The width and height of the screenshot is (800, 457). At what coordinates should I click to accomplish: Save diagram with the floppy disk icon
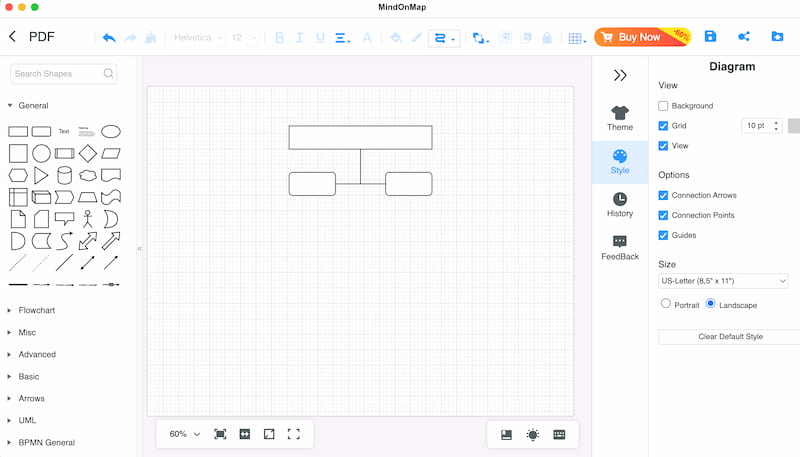tap(710, 36)
